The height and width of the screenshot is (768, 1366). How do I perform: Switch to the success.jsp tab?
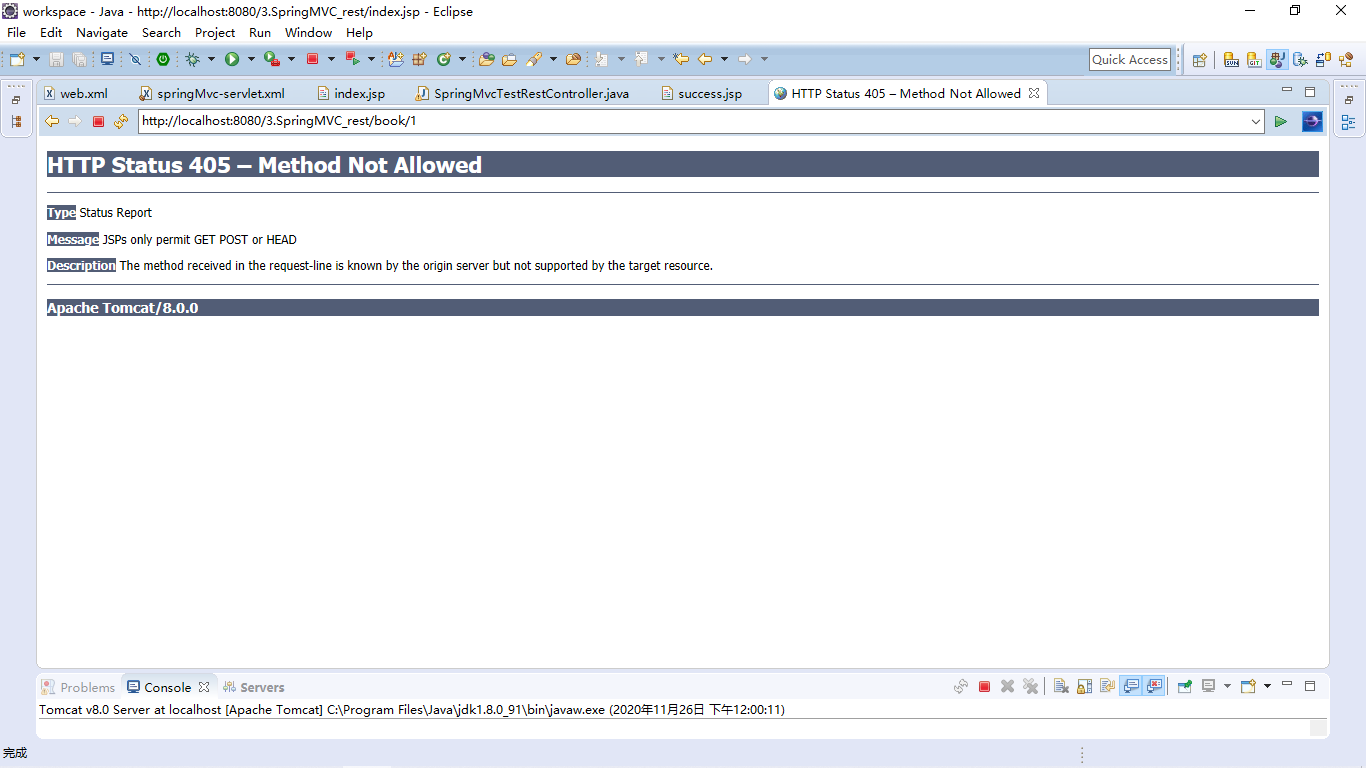coord(701,94)
